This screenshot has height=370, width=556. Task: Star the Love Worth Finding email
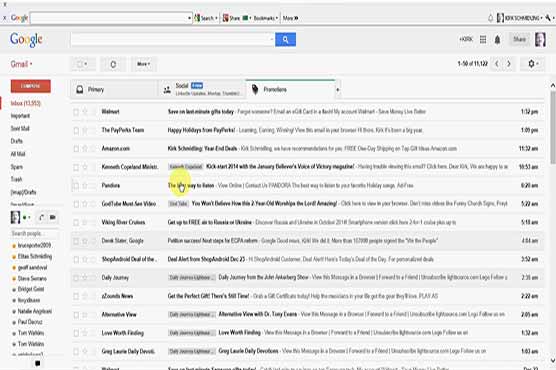(x=85, y=333)
